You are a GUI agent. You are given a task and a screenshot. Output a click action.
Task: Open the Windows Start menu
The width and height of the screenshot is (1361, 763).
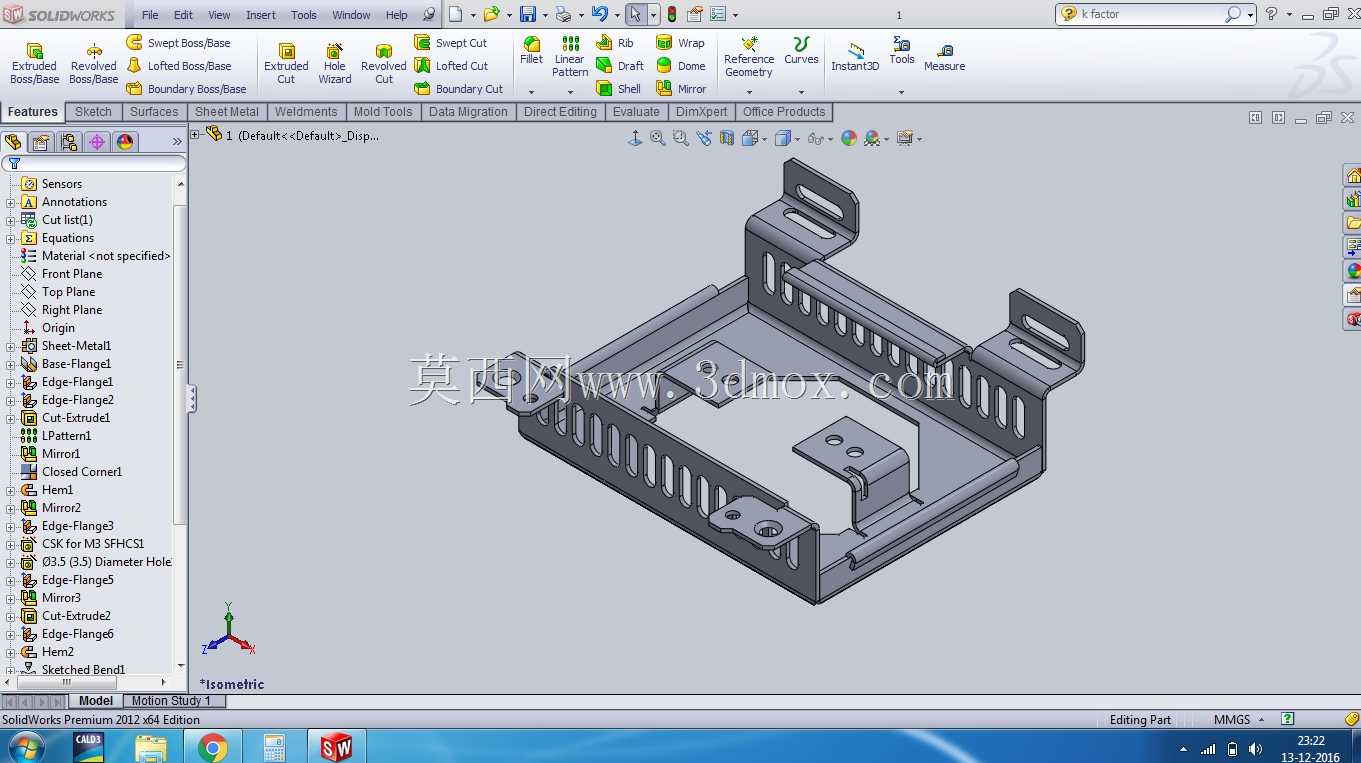25,747
